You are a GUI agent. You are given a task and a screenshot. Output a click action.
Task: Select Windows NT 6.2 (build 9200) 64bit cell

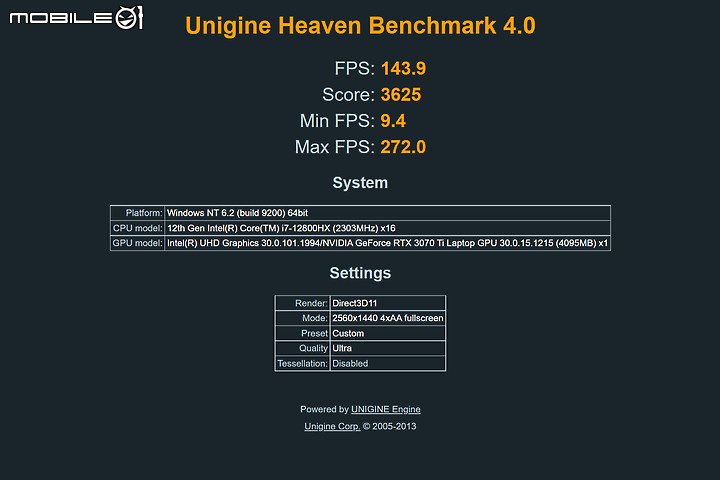coord(387,213)
